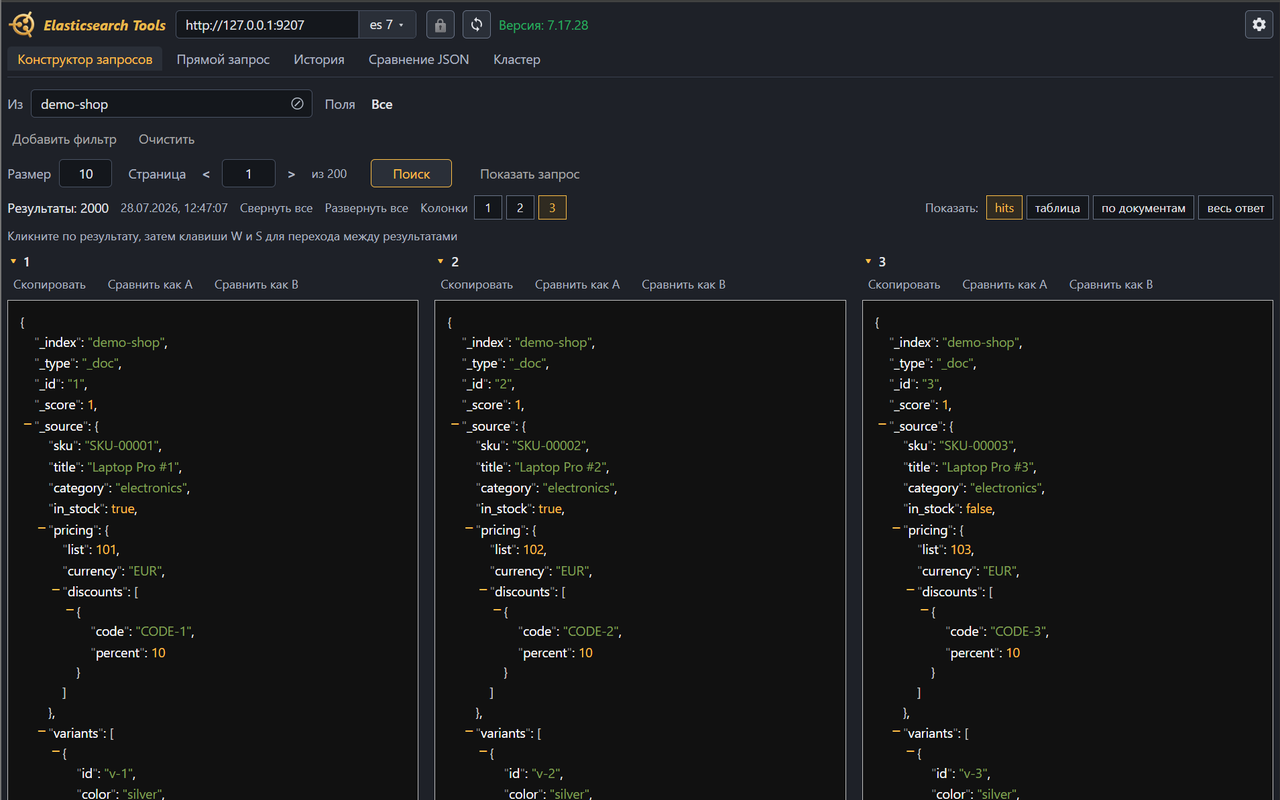
Task: Click "SKU-00001" value in result 1
Action: pos(123,446)
